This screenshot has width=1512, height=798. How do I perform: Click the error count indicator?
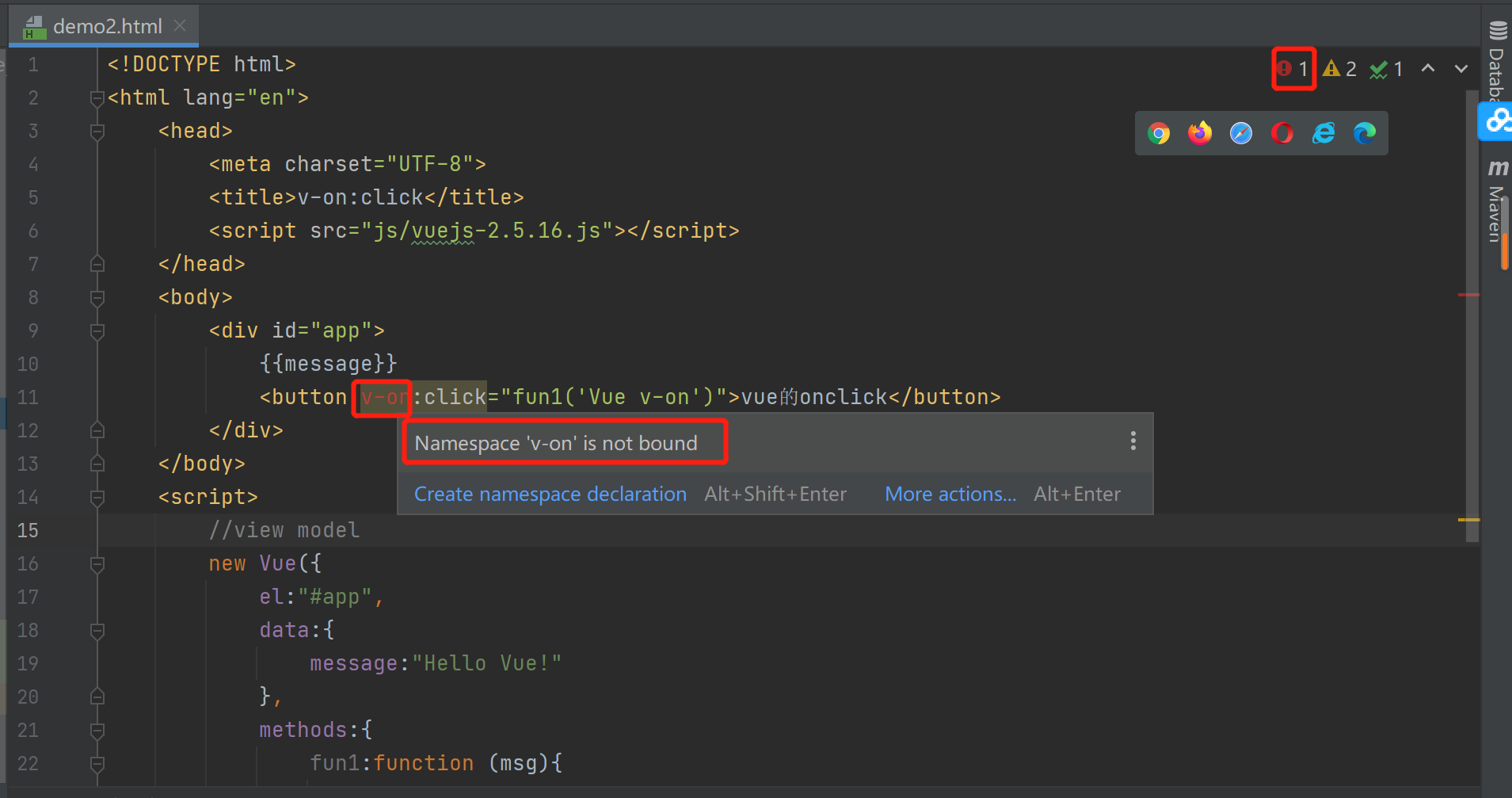[x=1293, y=69]
